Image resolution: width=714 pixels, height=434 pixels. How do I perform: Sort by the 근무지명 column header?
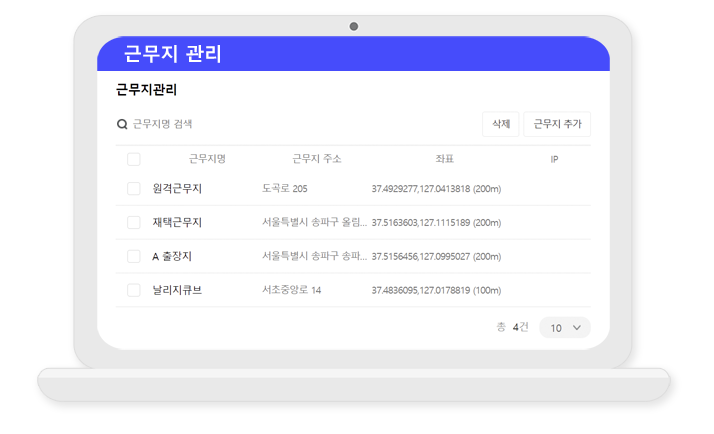point(207,159)
